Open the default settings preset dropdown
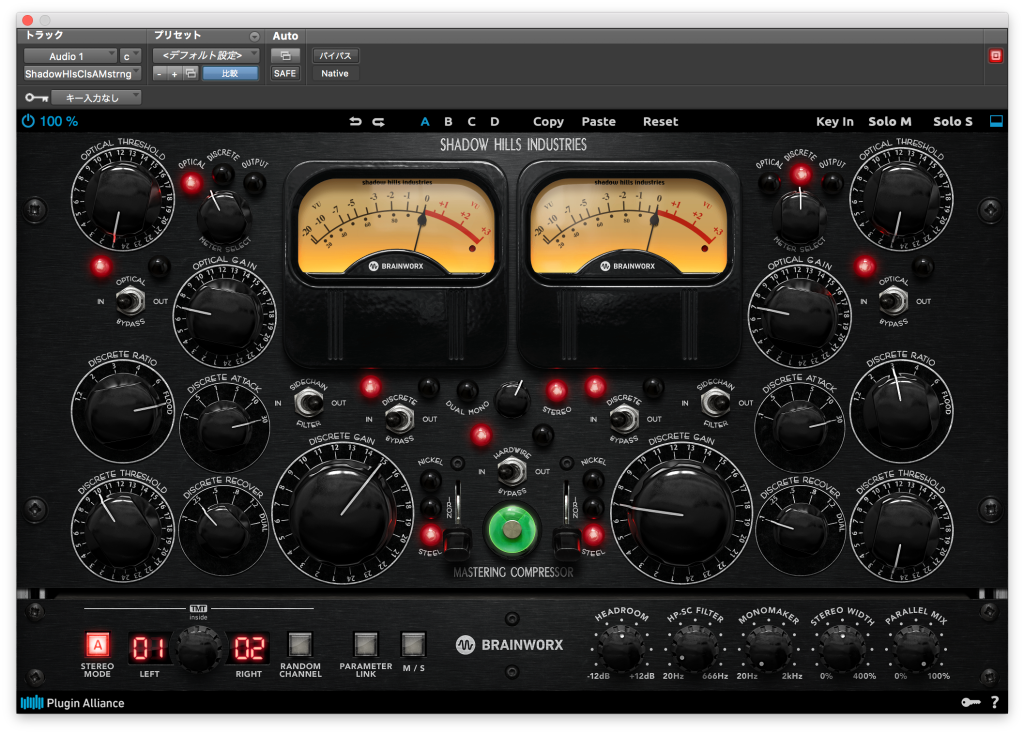 tap(206, 56)
